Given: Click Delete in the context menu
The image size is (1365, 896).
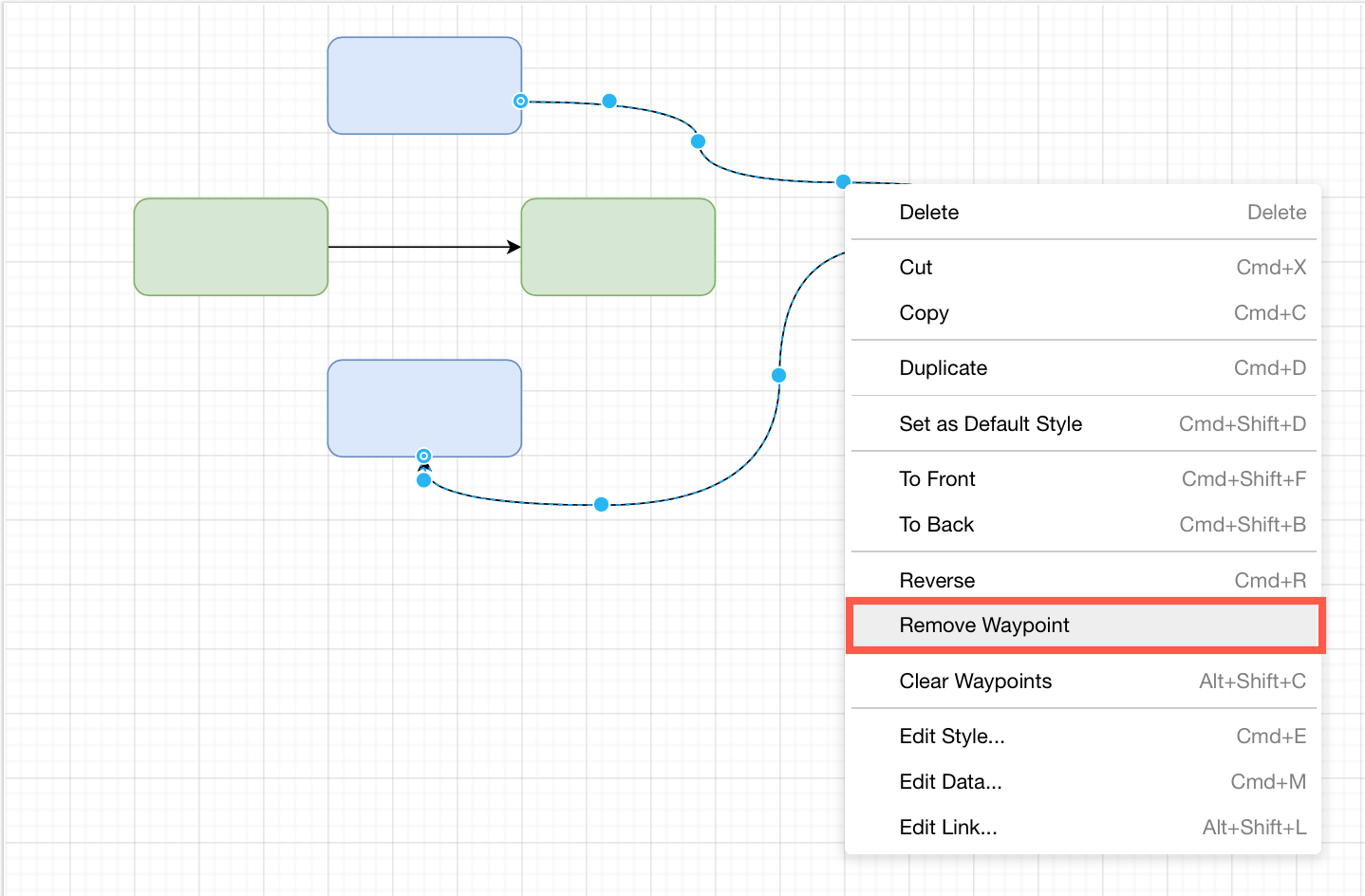Looking at the screenshot, I should [x=928, y=213].
